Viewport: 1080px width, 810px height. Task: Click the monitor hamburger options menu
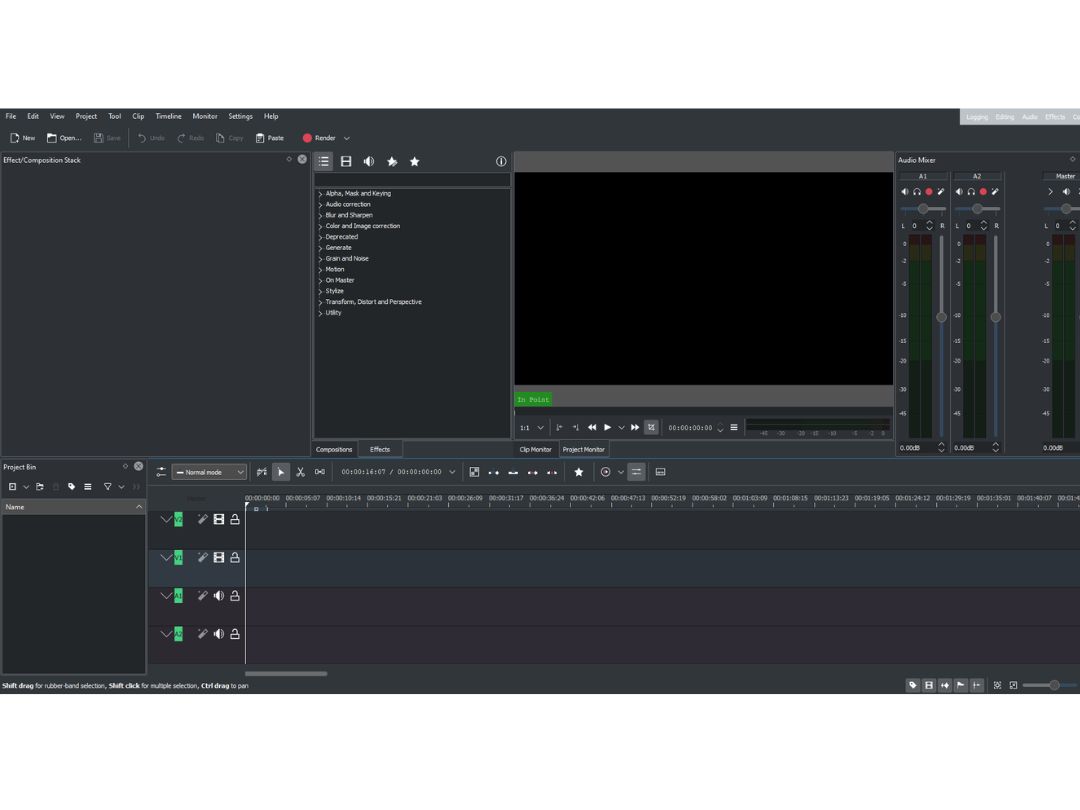click(x=734, y=427)
